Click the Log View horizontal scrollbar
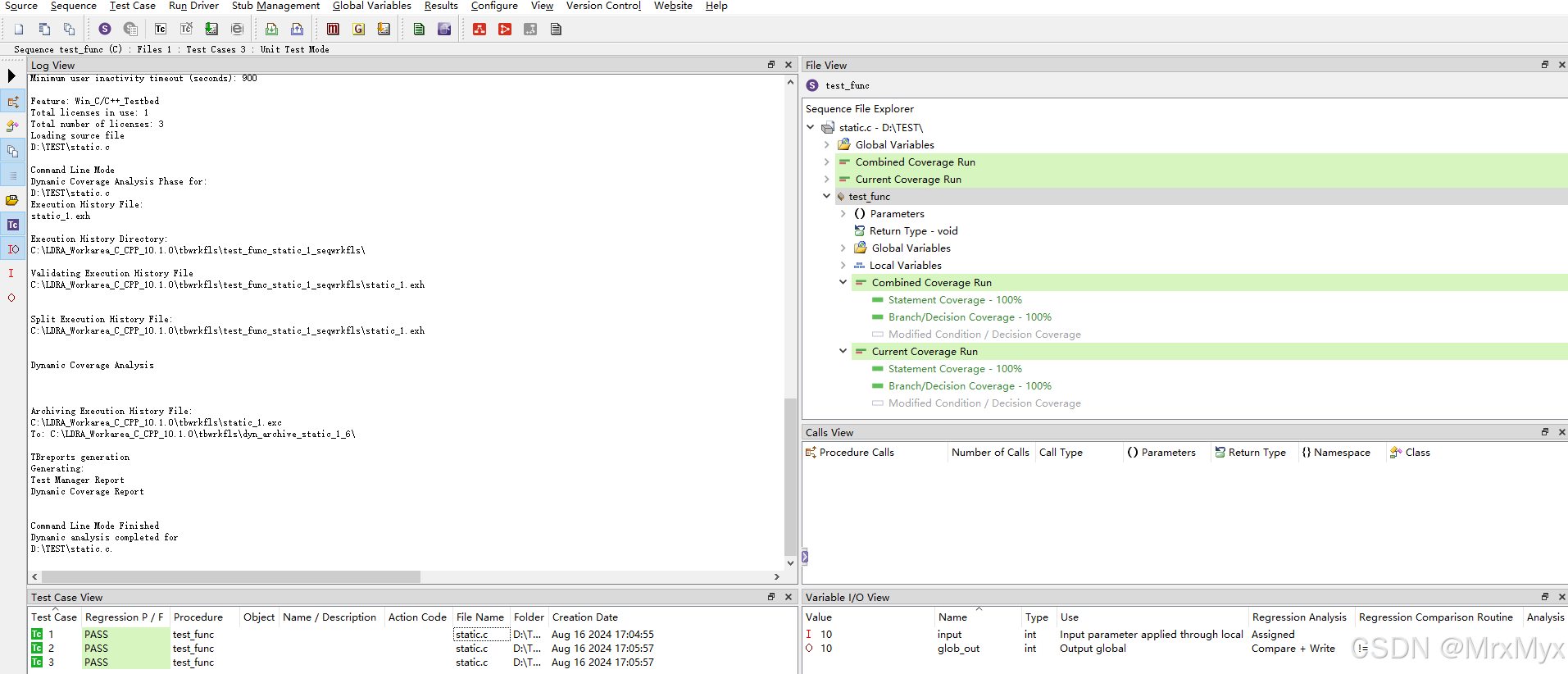This screenshot has height=674, width=1568. coord(231,576)
